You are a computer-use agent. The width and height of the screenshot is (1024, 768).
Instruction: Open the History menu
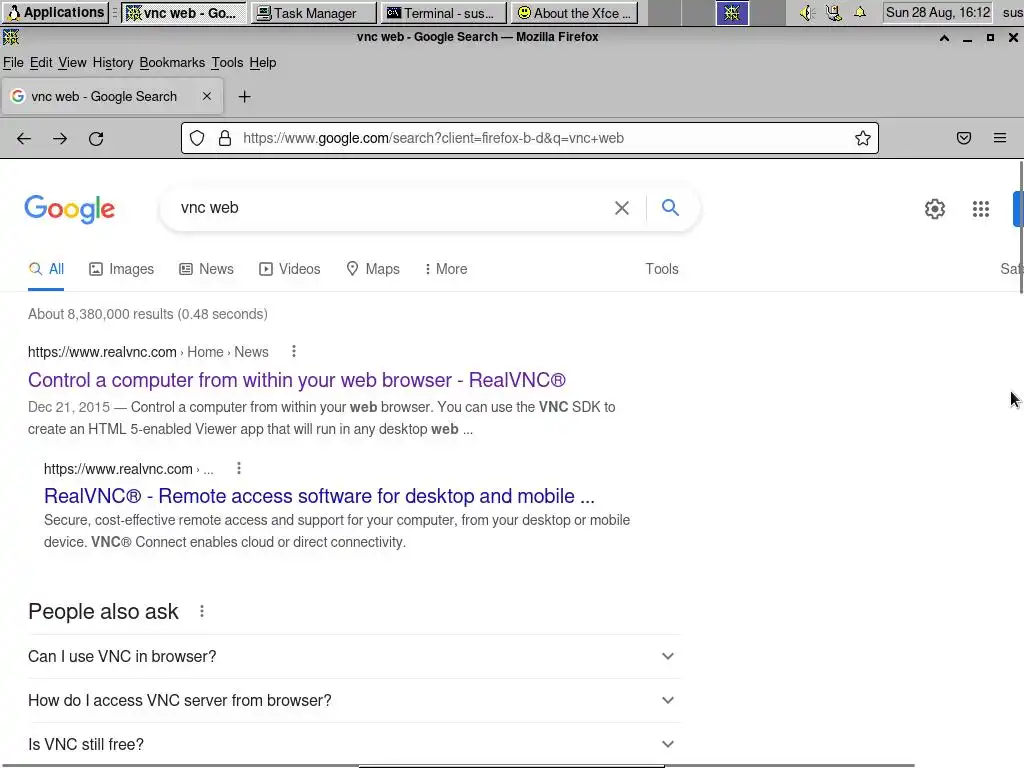point(112,63)
